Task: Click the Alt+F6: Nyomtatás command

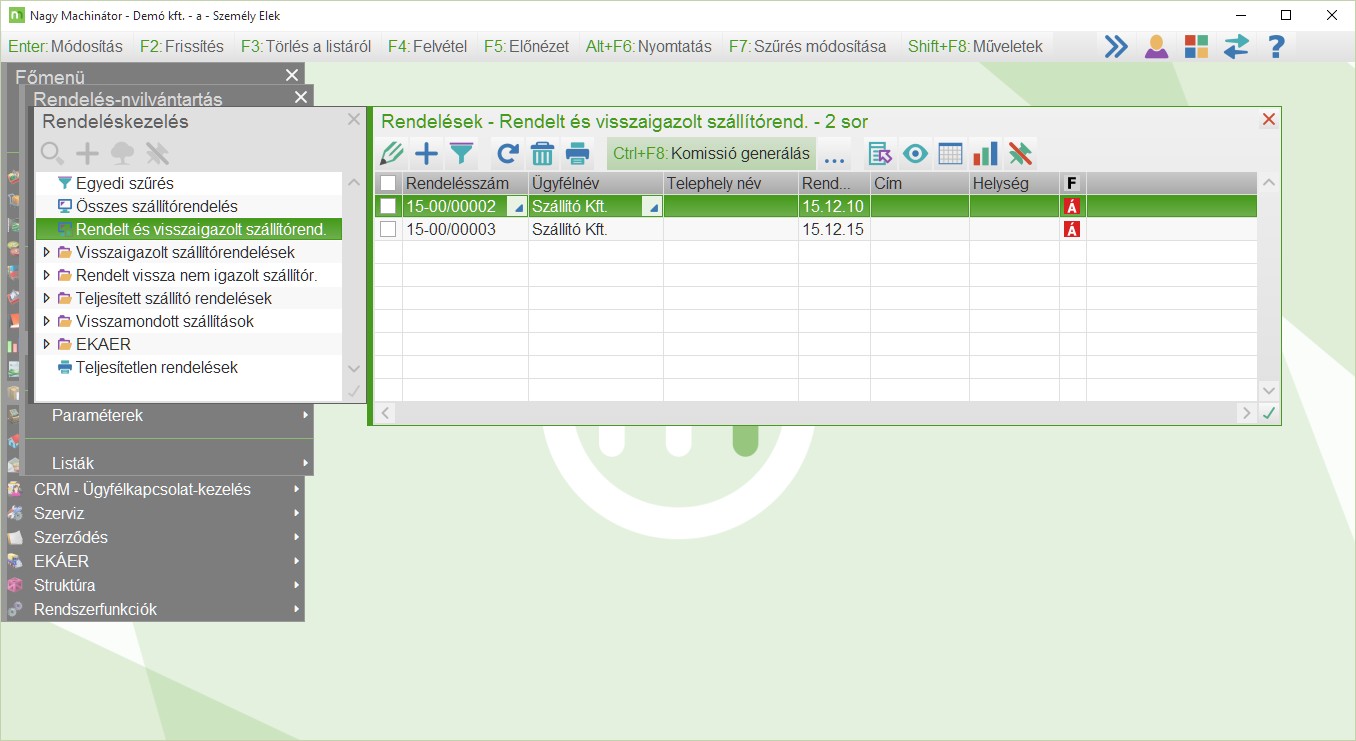Action: [649, 46]
